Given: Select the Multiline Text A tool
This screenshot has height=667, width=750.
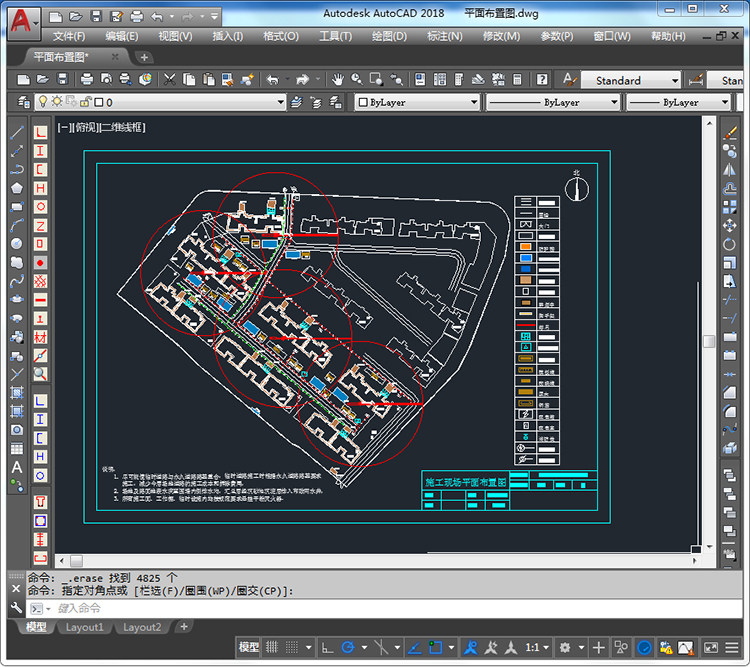Looking at the screenshot, I should coord(17,467).
